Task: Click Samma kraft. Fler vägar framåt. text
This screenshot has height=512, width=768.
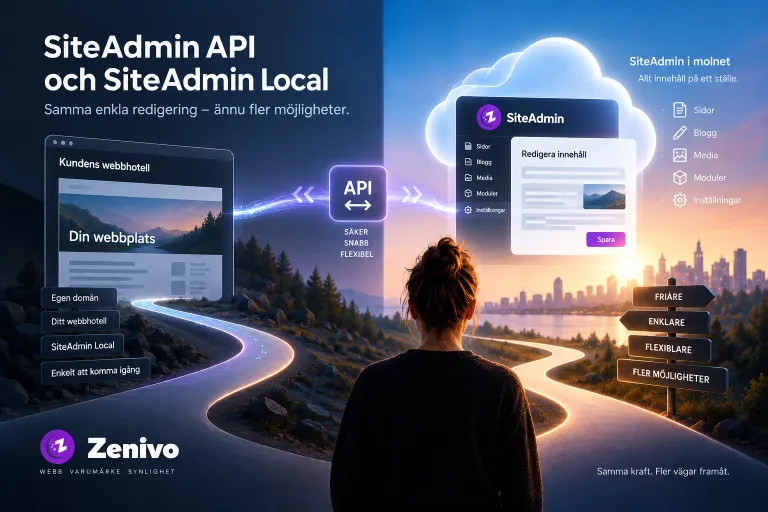Action: point(663,471)
